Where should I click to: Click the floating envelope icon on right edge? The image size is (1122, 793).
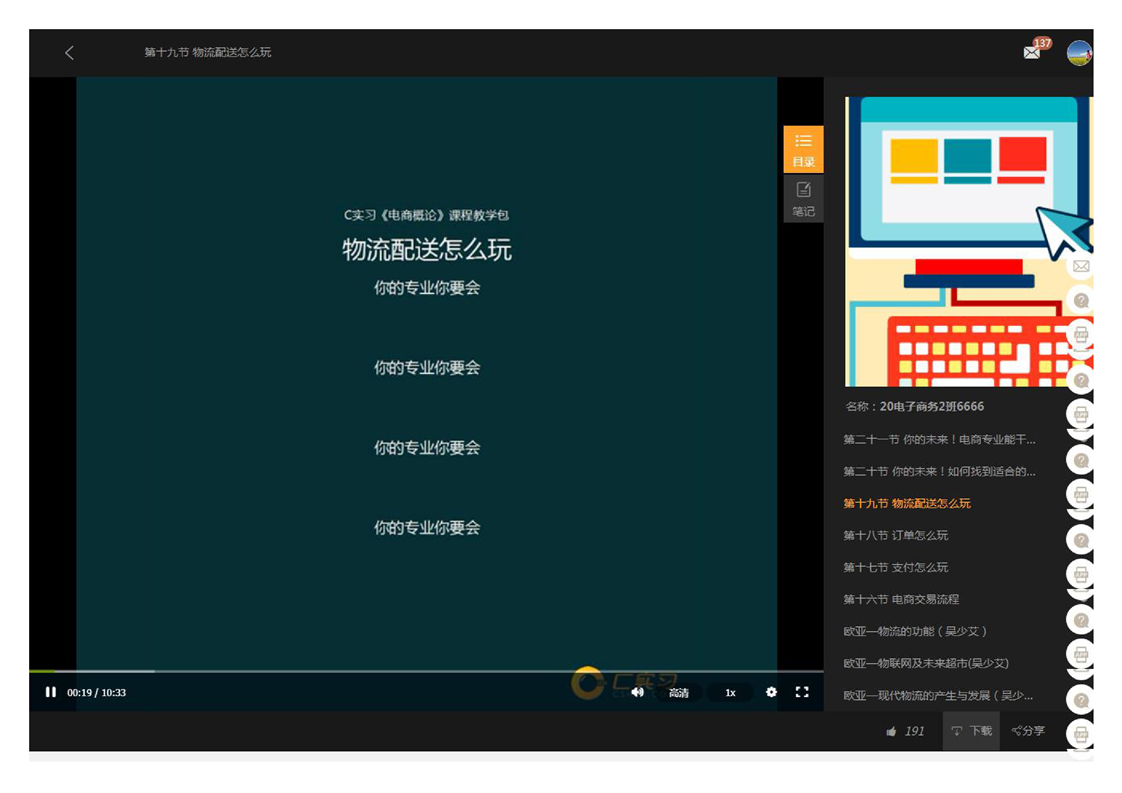coord(1081,267)
